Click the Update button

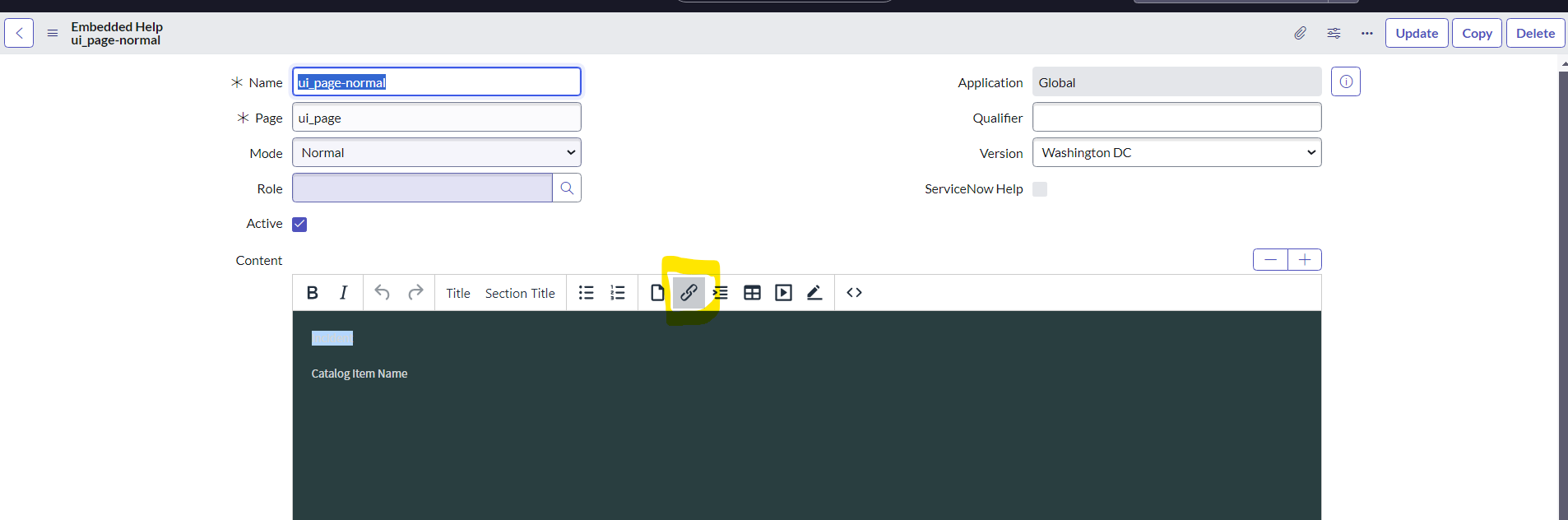pyautogui.click(x=1417, y=33)
